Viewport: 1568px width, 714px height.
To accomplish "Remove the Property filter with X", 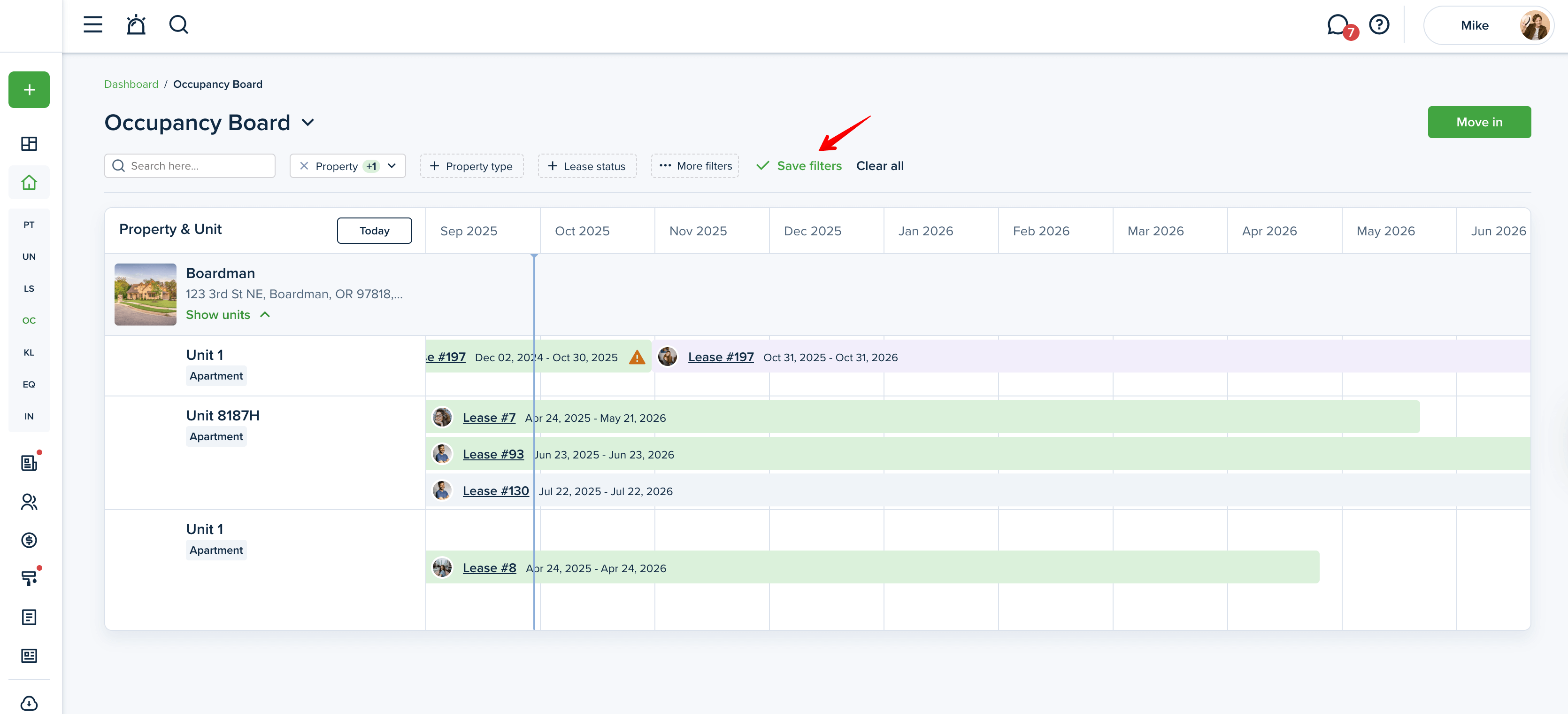I will pos(304,166).
